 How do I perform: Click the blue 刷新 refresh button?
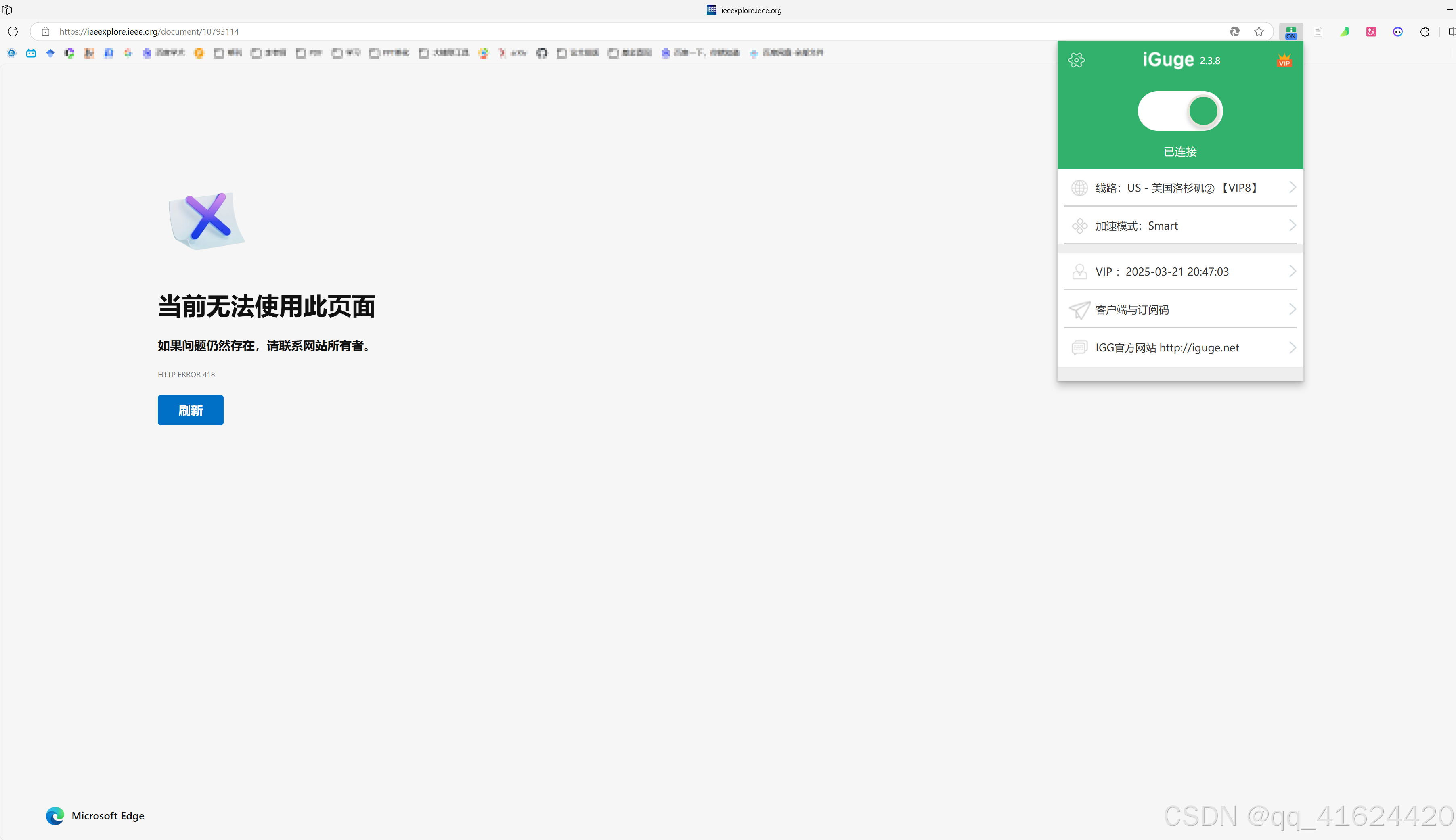click(191, 410)
